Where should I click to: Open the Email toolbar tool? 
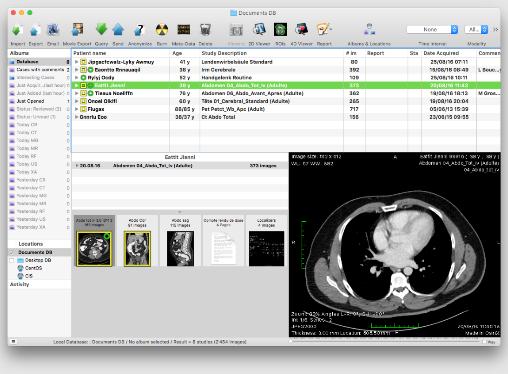tap(53, 30)
